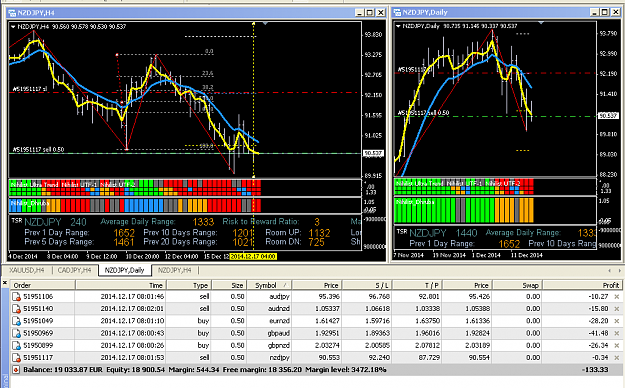Screen dimensions: 625x388
Task: Minimize the NZDJPY,Daily chart window
Action: click(x=594, y=12)
